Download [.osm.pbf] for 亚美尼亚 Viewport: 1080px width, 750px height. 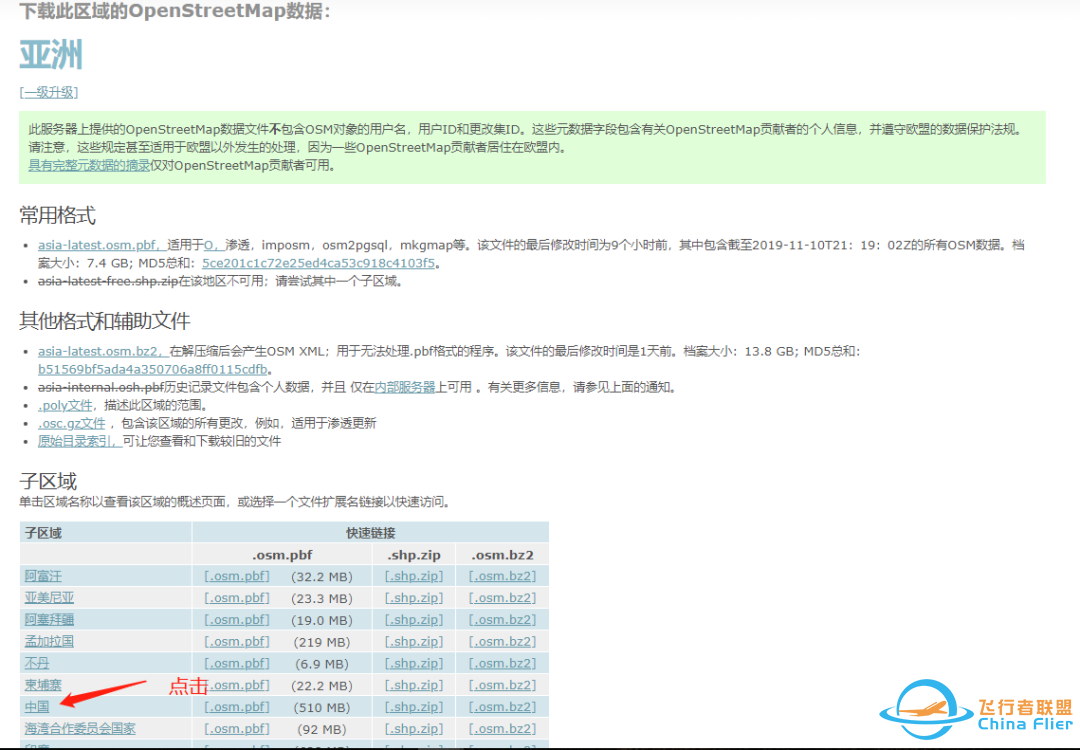coord(237,598)
